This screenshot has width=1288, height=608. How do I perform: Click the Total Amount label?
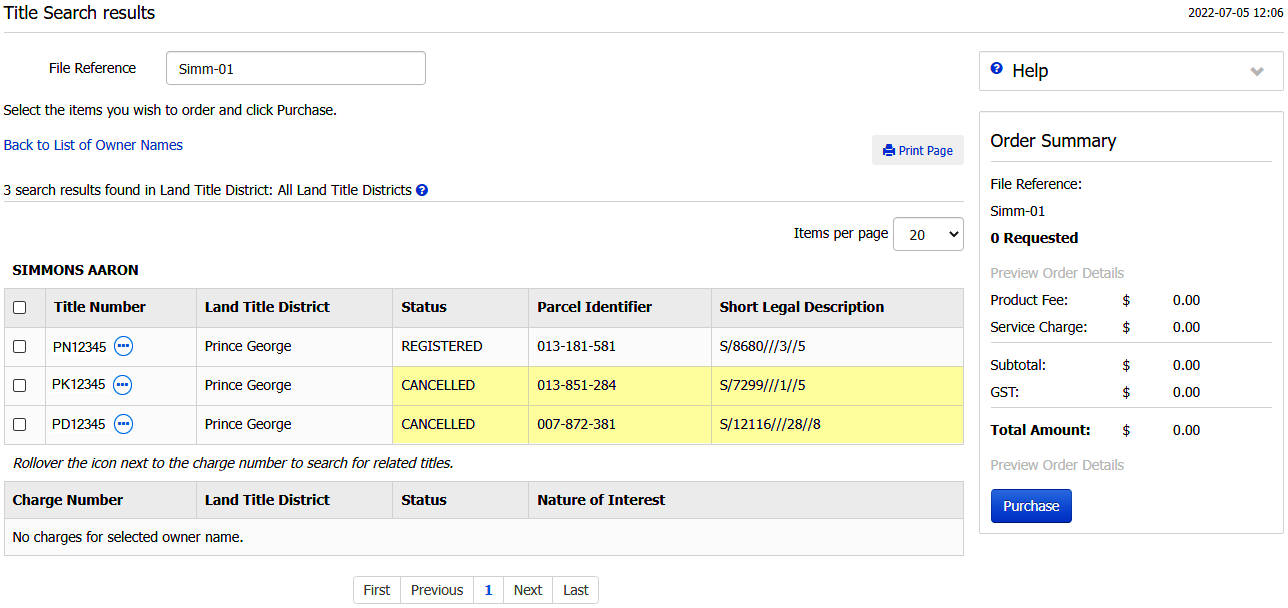1040,430
